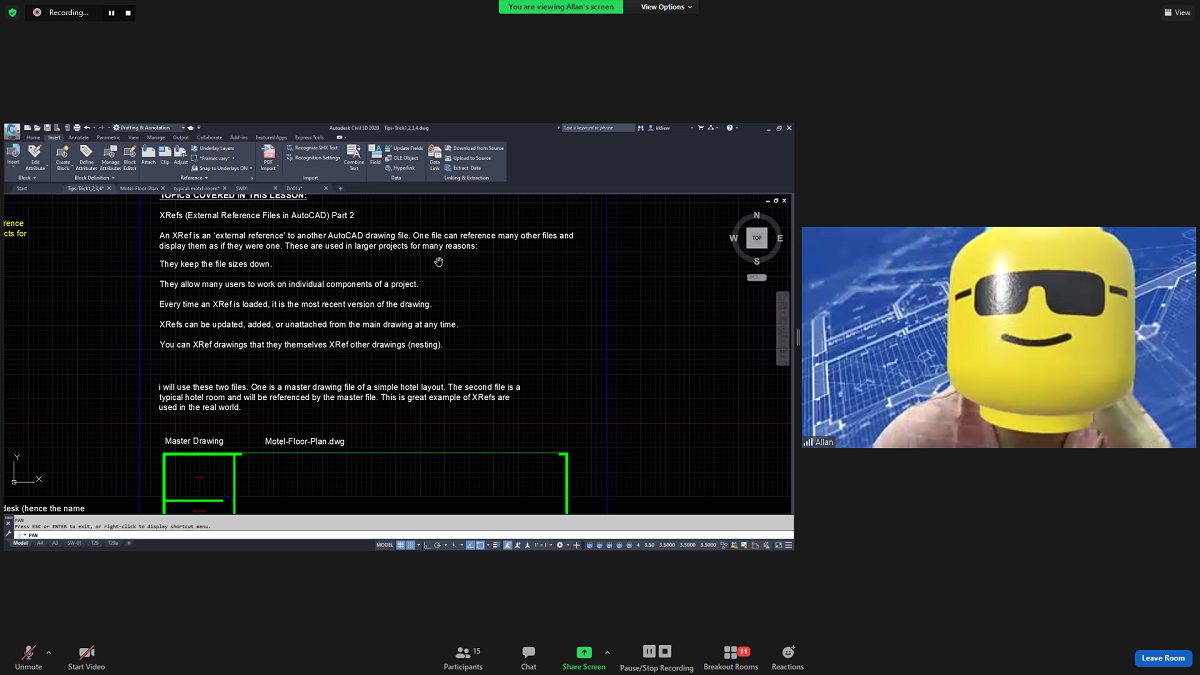Image resolution: width=1200 pixels, height=675 pixels.
Task: Expand the Block Definition panel
Action: click(95, 178)
